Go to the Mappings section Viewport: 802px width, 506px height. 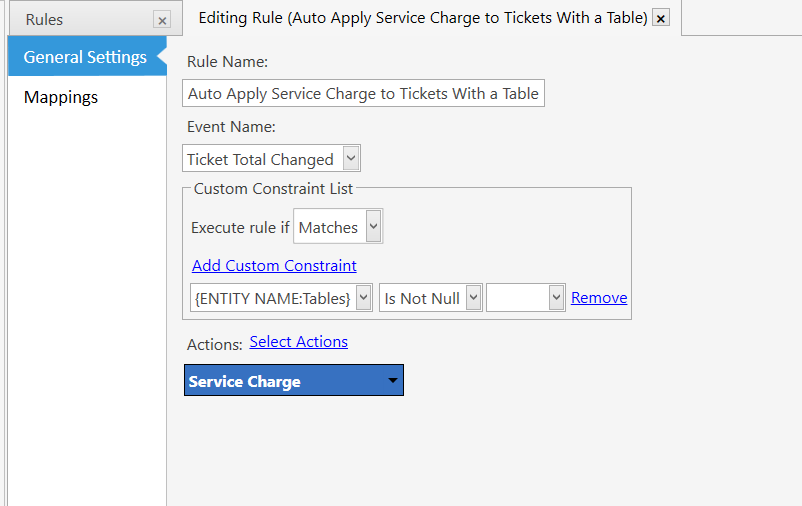61,97
